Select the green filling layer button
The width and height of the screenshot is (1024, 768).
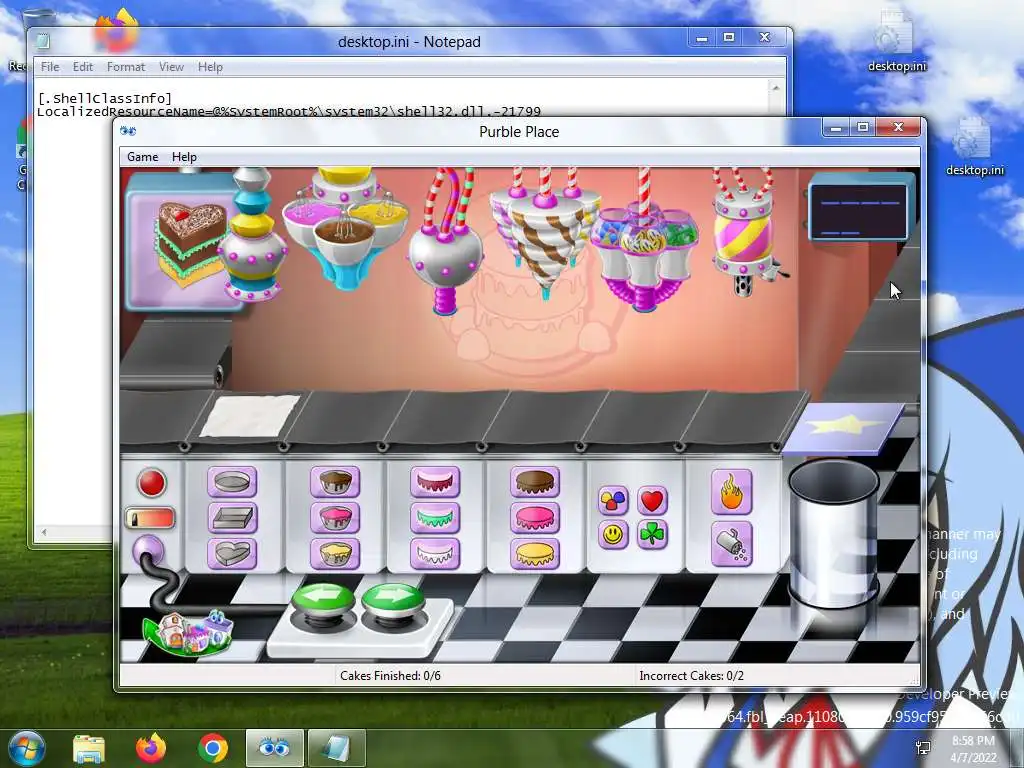tap(435, 518)
